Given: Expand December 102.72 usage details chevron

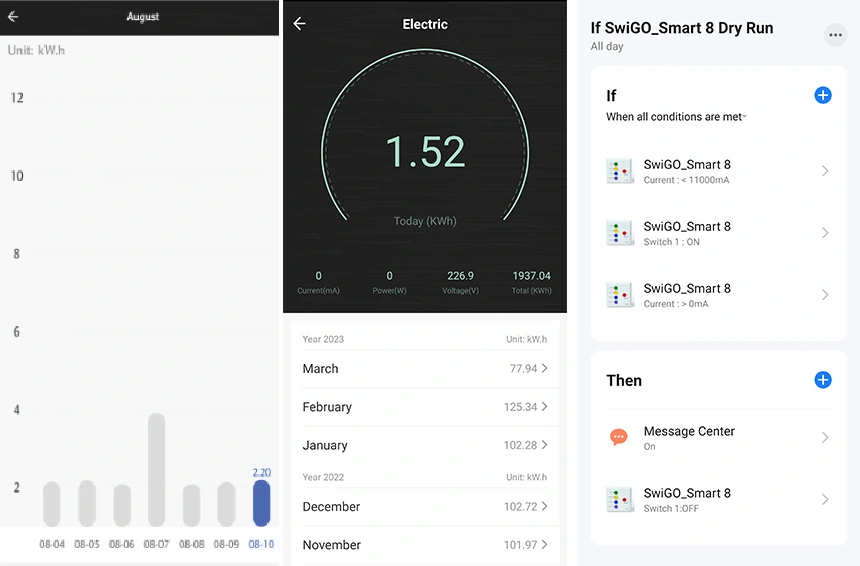Looking at the screenshot, I should pos(545,506).
